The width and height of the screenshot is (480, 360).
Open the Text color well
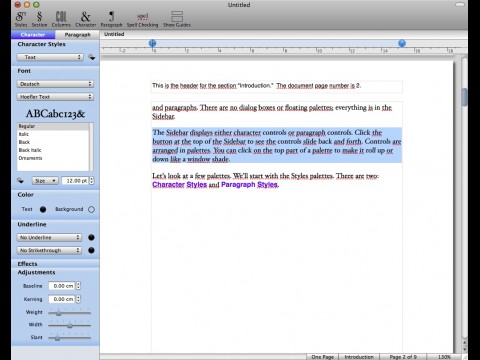coord(43,209)
